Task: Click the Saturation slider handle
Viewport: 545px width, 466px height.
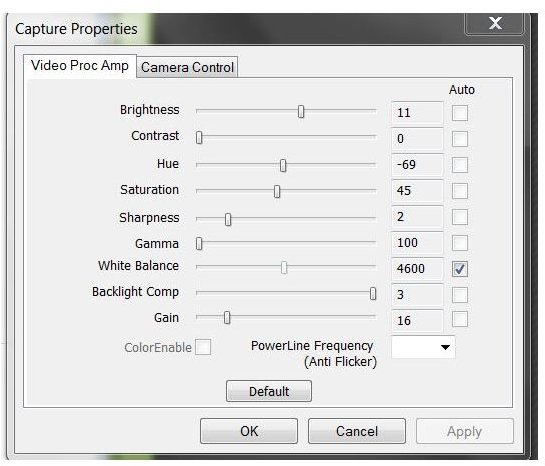Action: coord(277,191)
